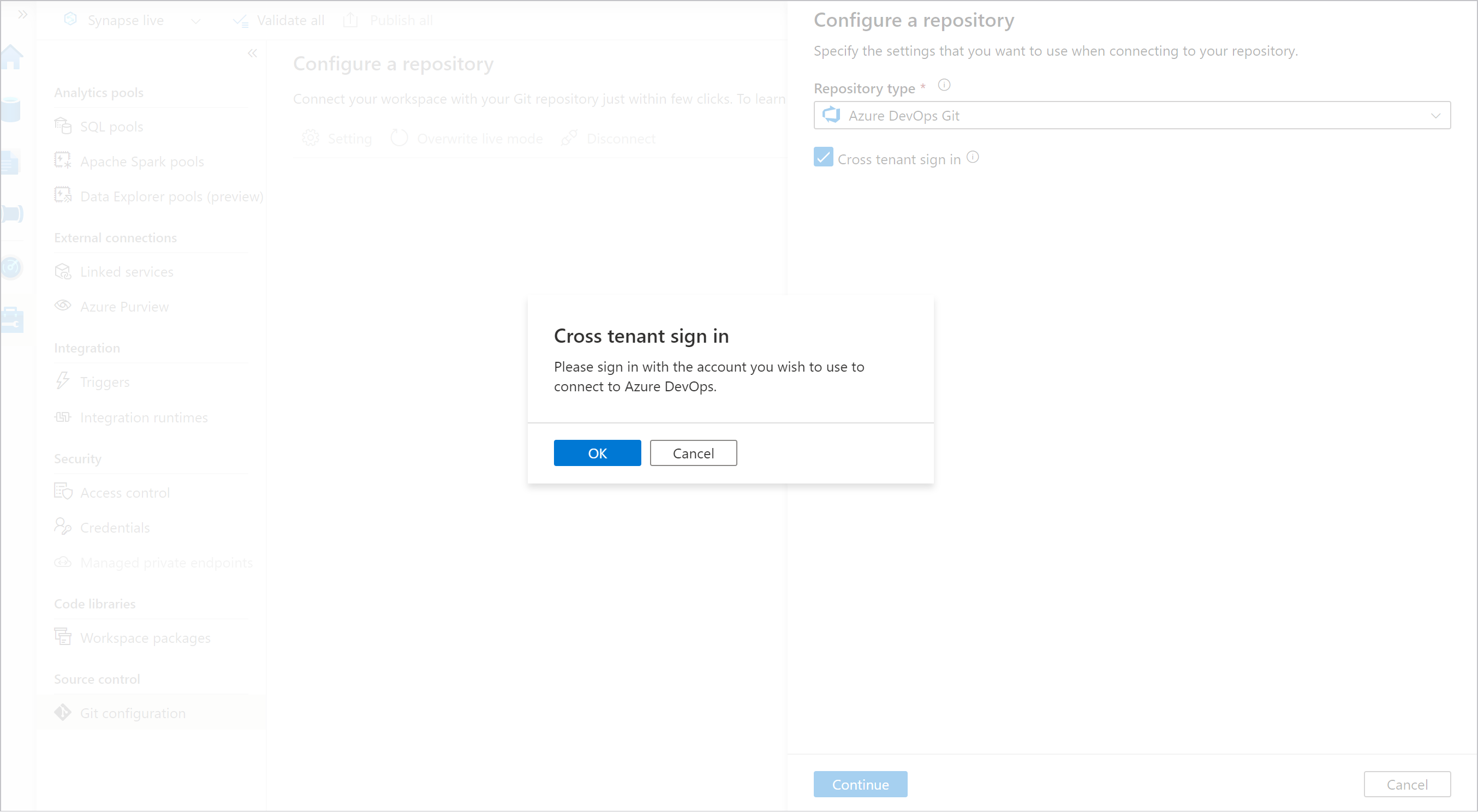Open the SQL pools menu item

(111, 126)
